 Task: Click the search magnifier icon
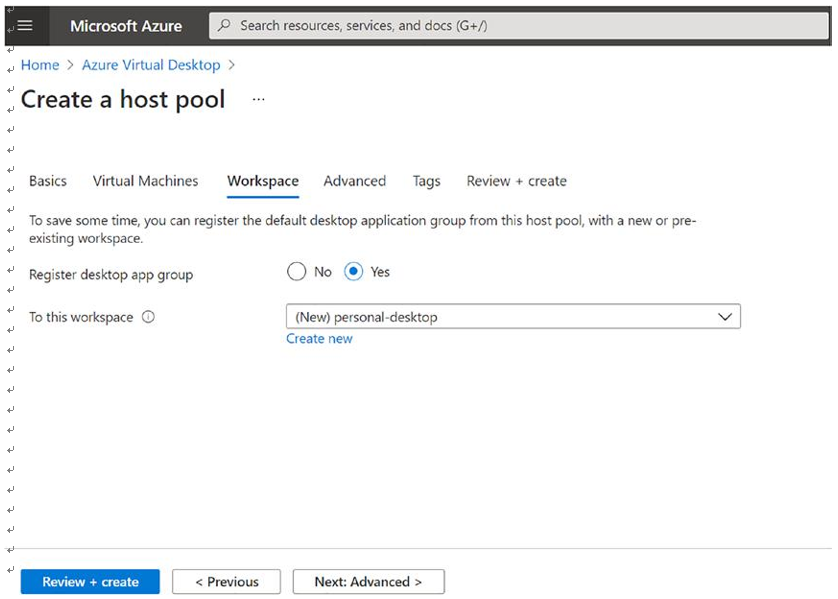pyautogui.click(x=224, y=25)
